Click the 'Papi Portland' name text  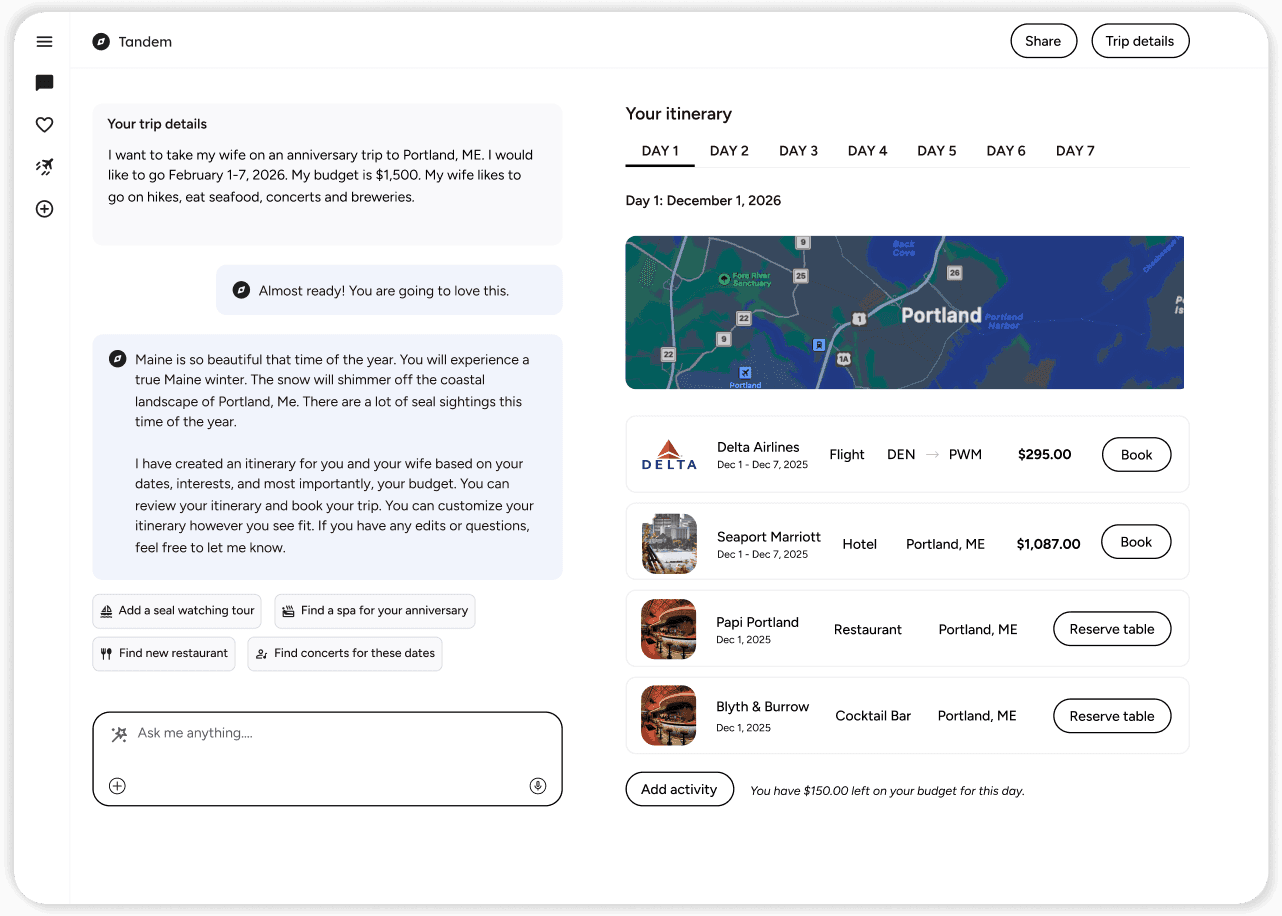757,622
